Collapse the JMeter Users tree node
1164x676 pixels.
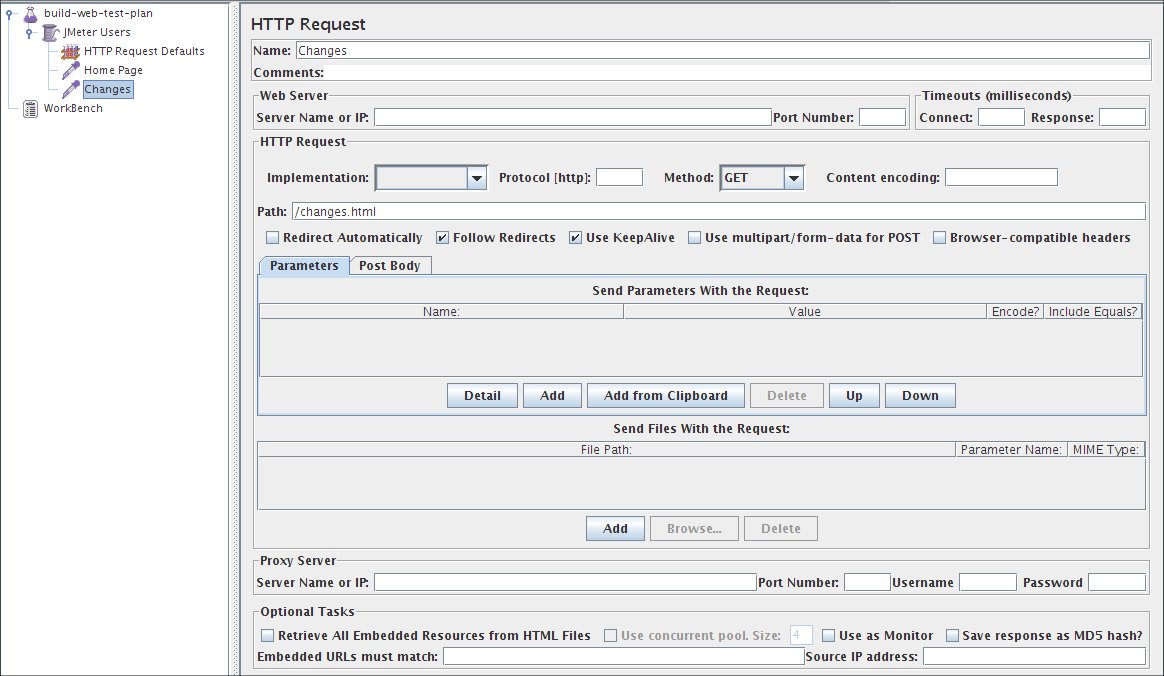click(30, 32)
